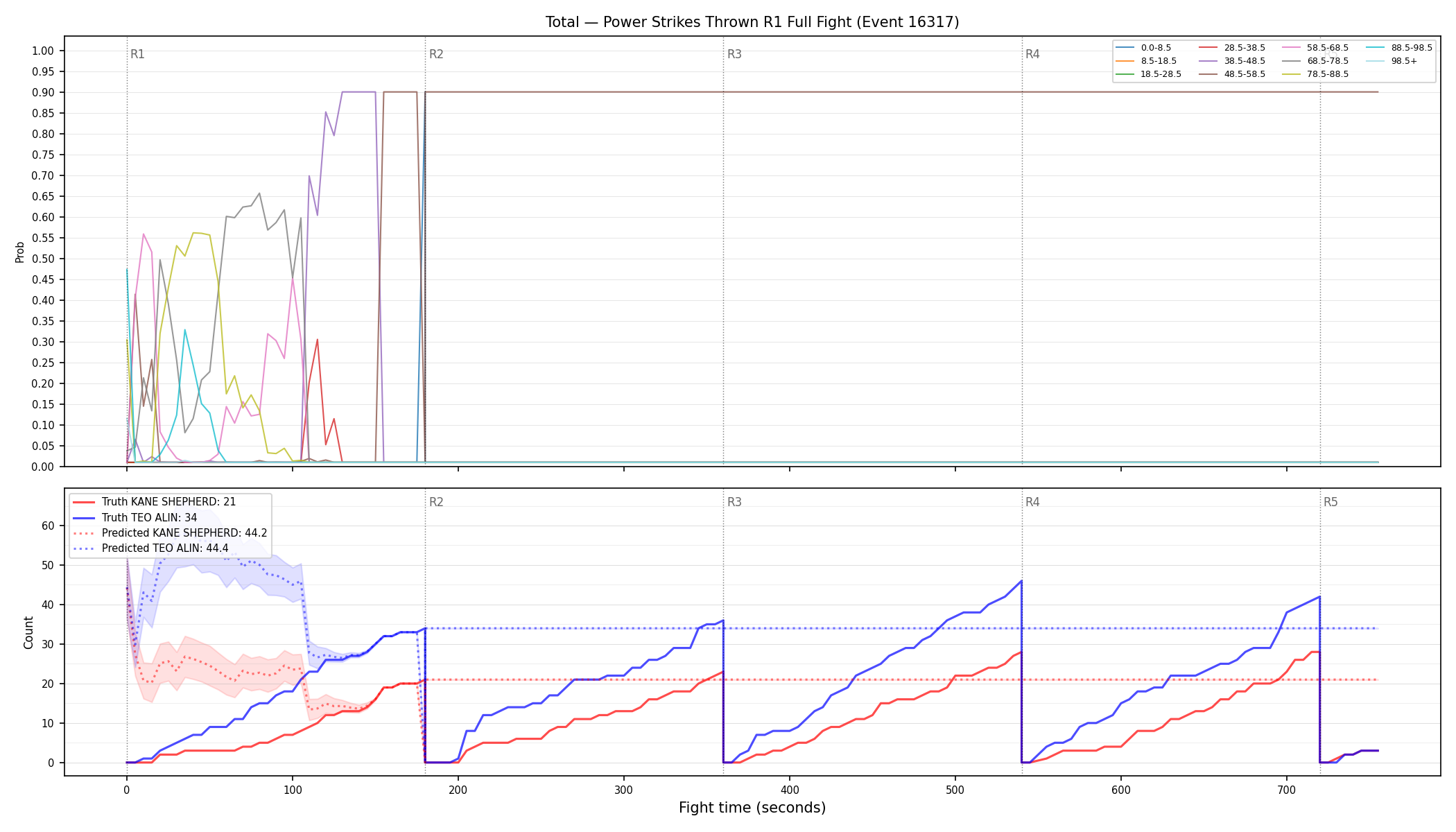Screen dimensions: 1456x832
Task: Click the 0.00 tick on the Prob axis
Action: tap(43, 467)
